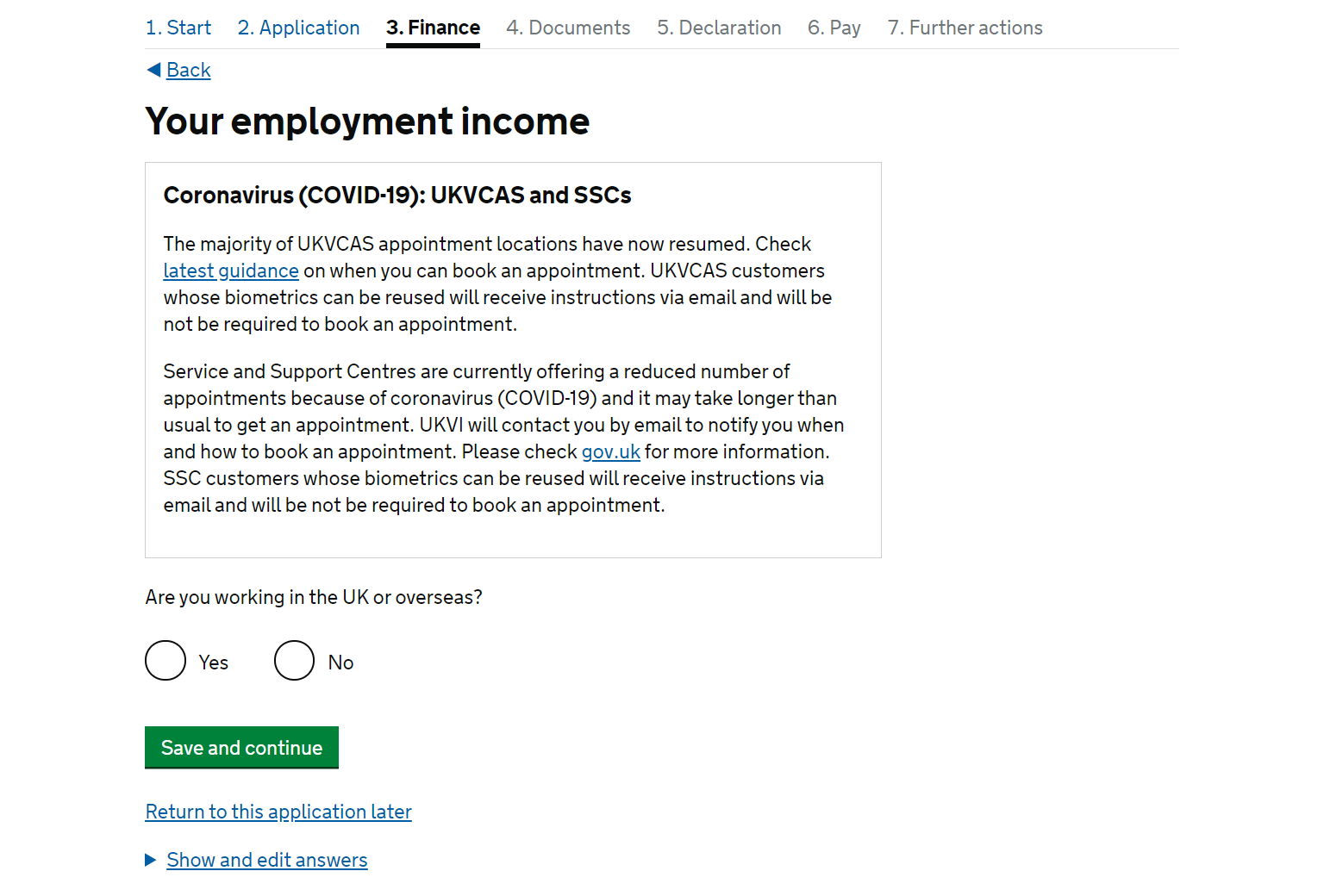Viewport: 1324px width, 896px height.
Task: Expand Show and edit answers
Action: tap(267, 860)
